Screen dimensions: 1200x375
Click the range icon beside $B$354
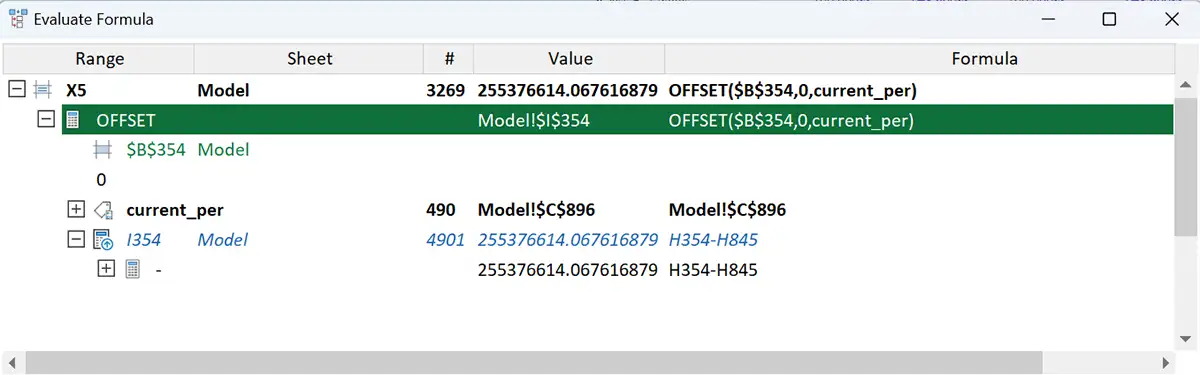point(102,150)
